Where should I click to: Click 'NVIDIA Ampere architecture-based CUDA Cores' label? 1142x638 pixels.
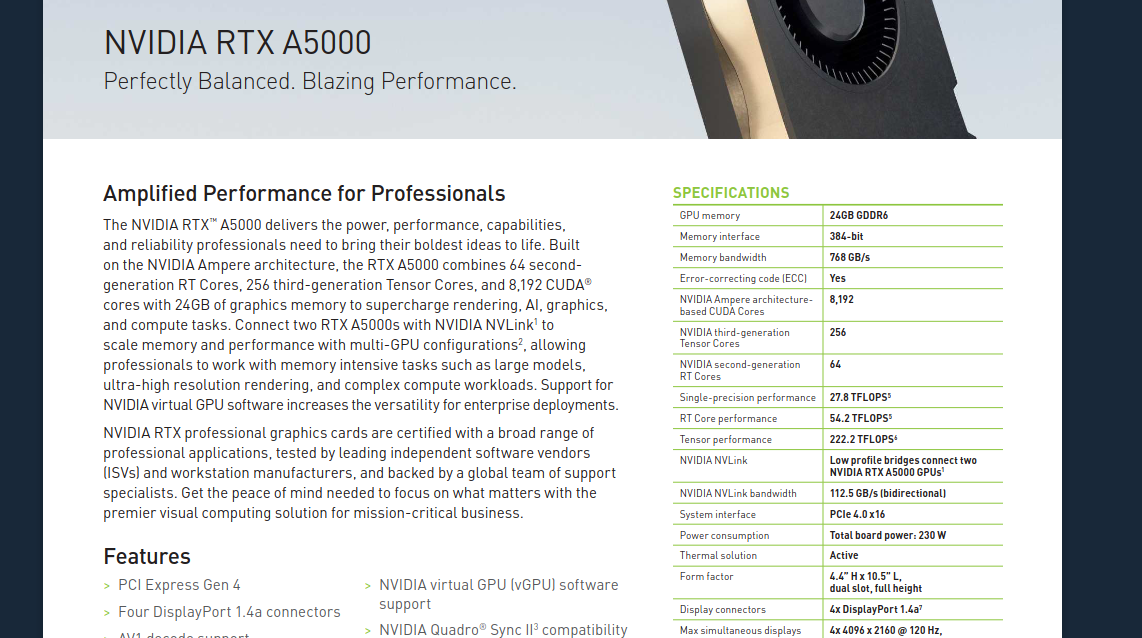pyautogui.click(x=746, y=305)
